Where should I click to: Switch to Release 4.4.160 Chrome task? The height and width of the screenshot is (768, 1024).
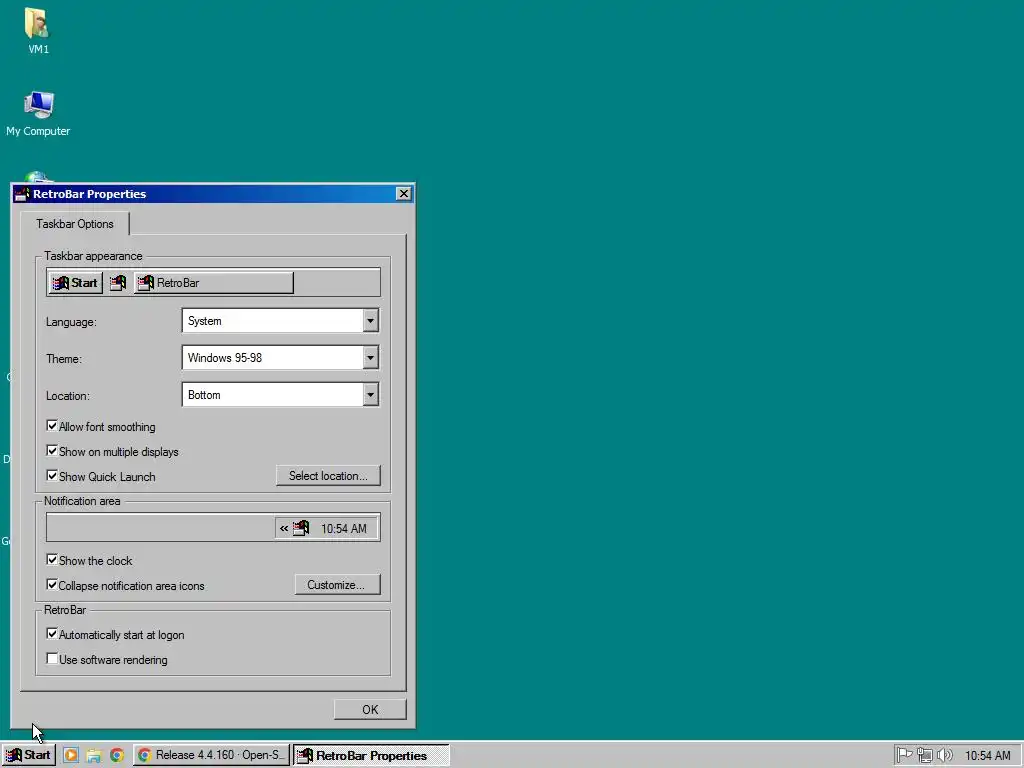coord(212,755)
